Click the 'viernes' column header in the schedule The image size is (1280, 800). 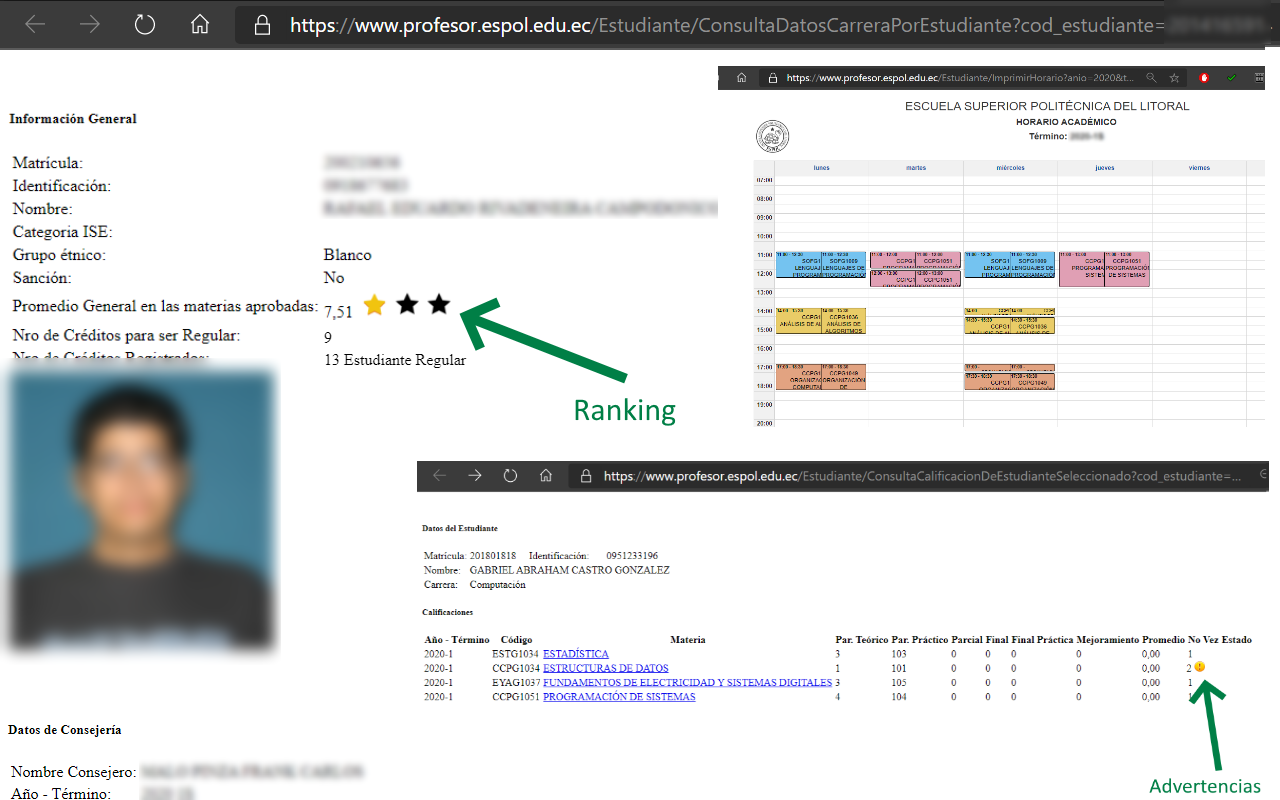click(x=1199, y=168)
